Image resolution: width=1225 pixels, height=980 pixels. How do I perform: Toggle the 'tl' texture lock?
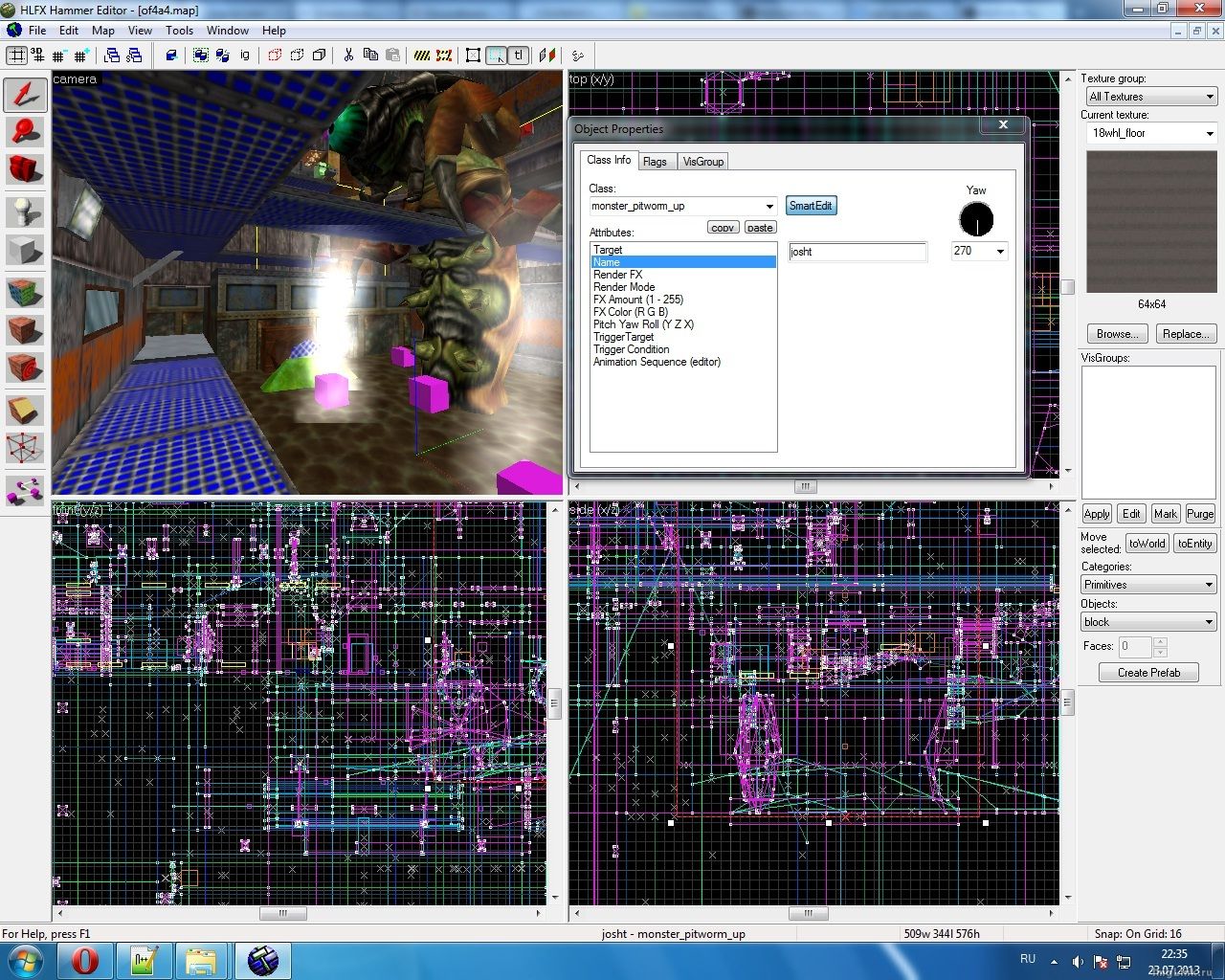point(518,56)
